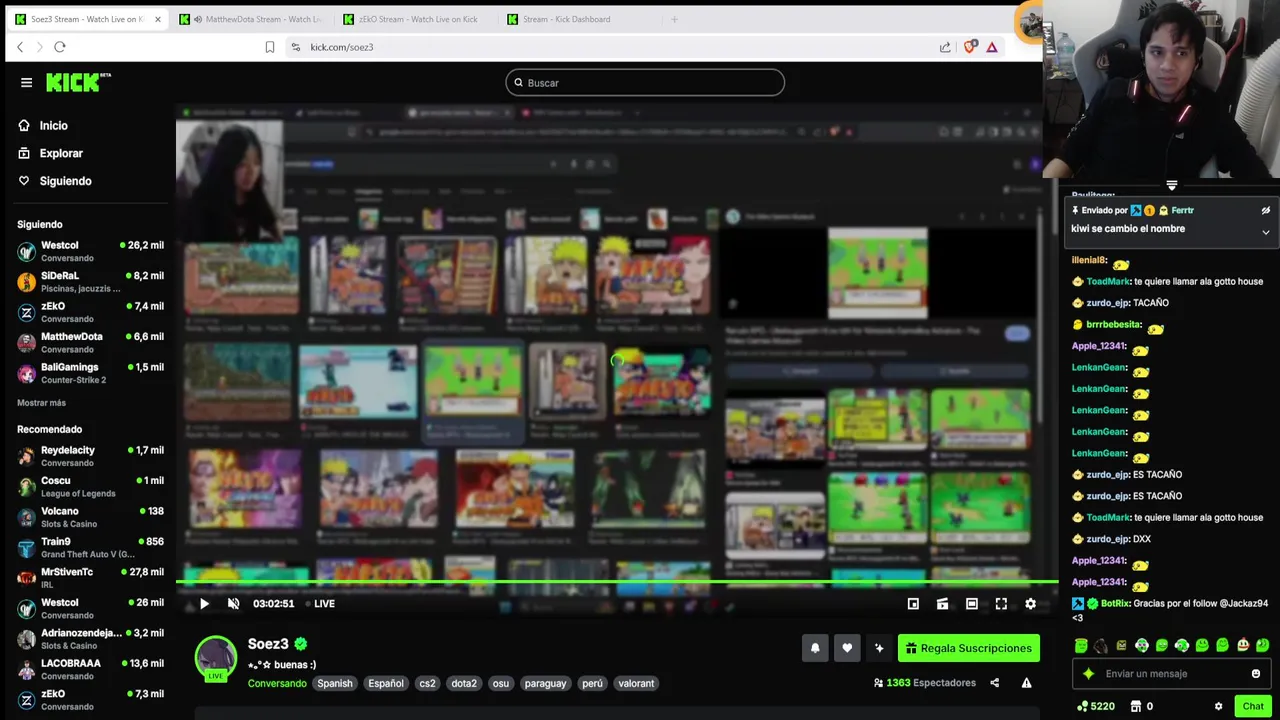
Task: Open the hamburger sidebar menu
Action: tap(26, 83)
